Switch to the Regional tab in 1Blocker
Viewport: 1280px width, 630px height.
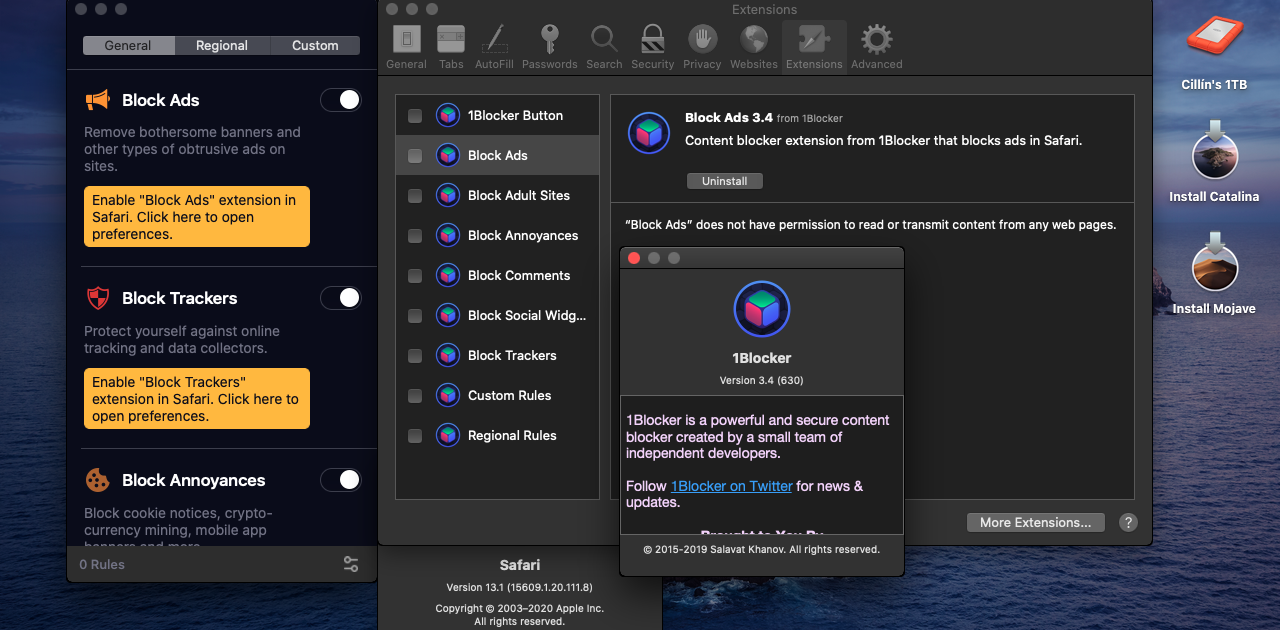(222, 45)
